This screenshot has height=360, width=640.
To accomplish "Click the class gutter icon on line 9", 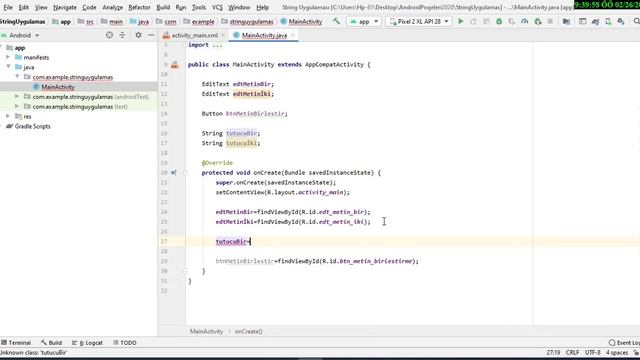I will [175, 64].
